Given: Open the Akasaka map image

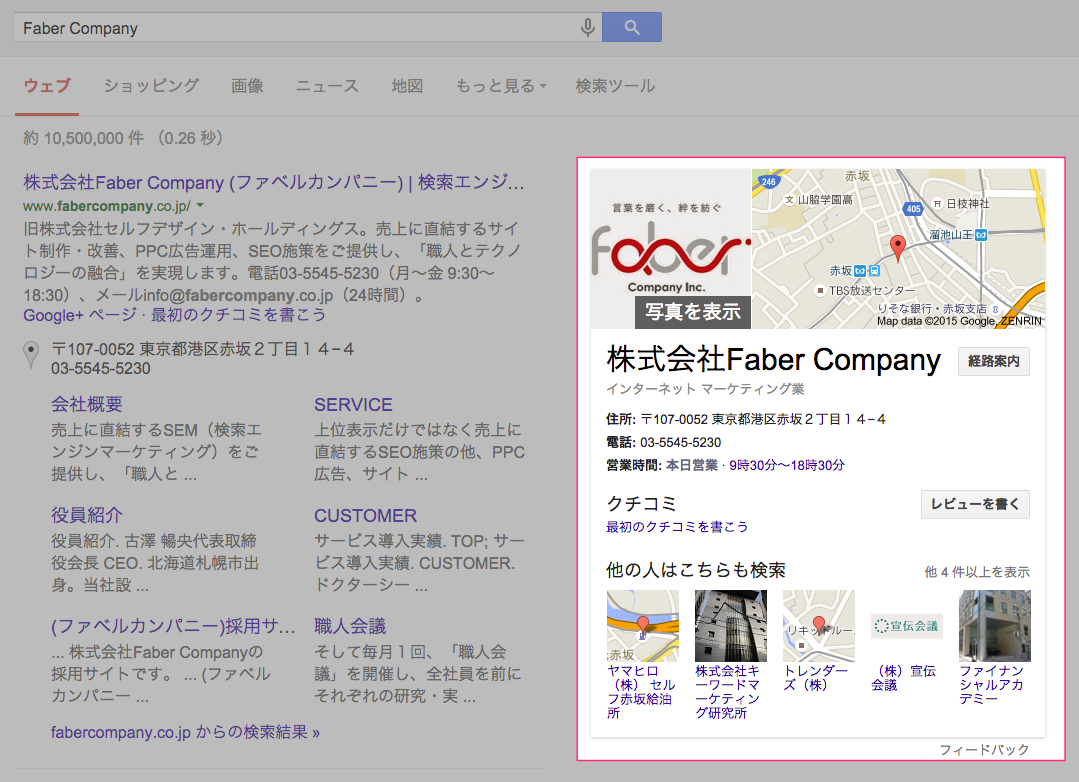Looking at the screenshot, I should [899, 249].
